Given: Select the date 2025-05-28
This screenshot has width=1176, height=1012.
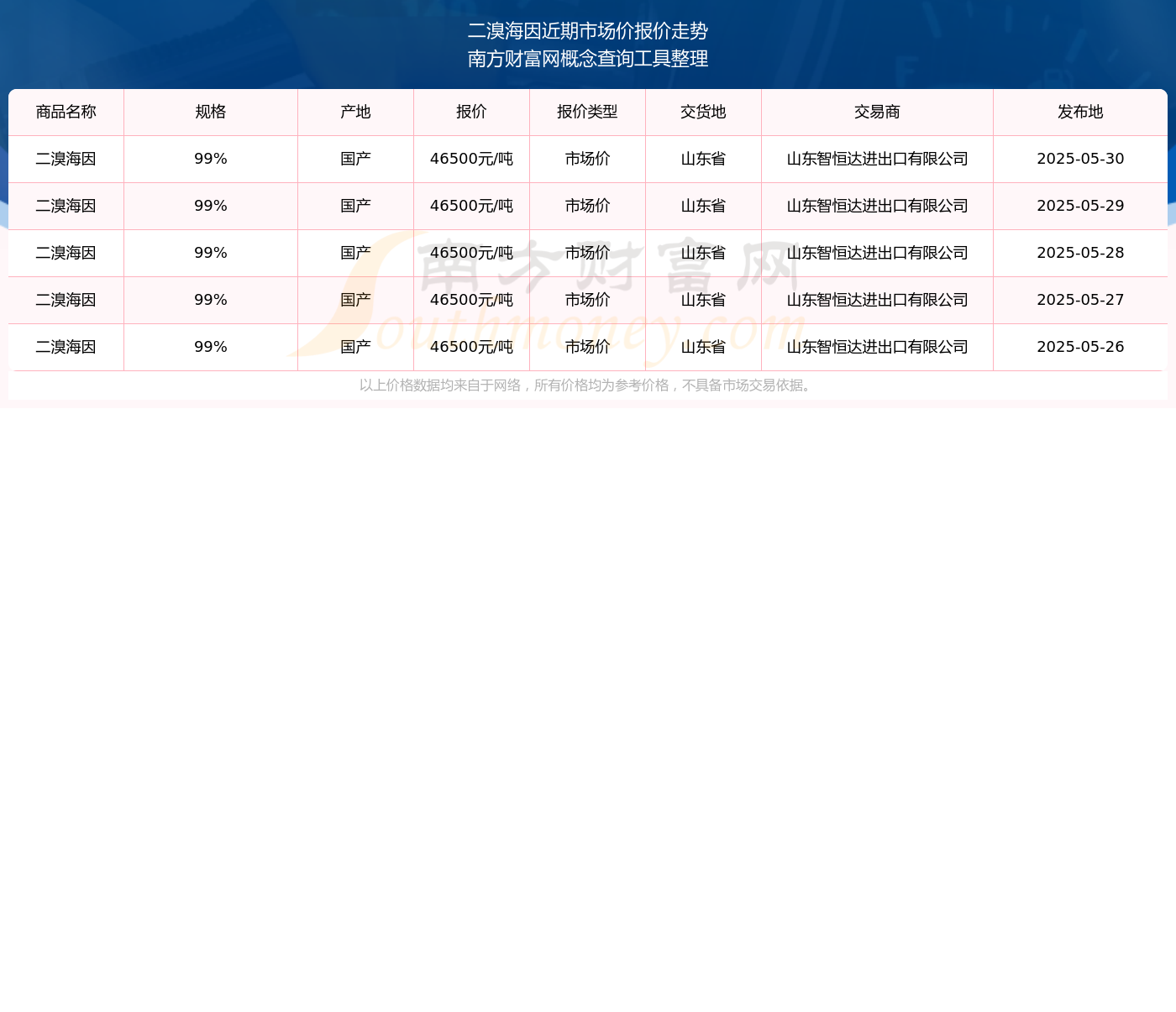Looking at the screenshot, I should pos(1080,253).
